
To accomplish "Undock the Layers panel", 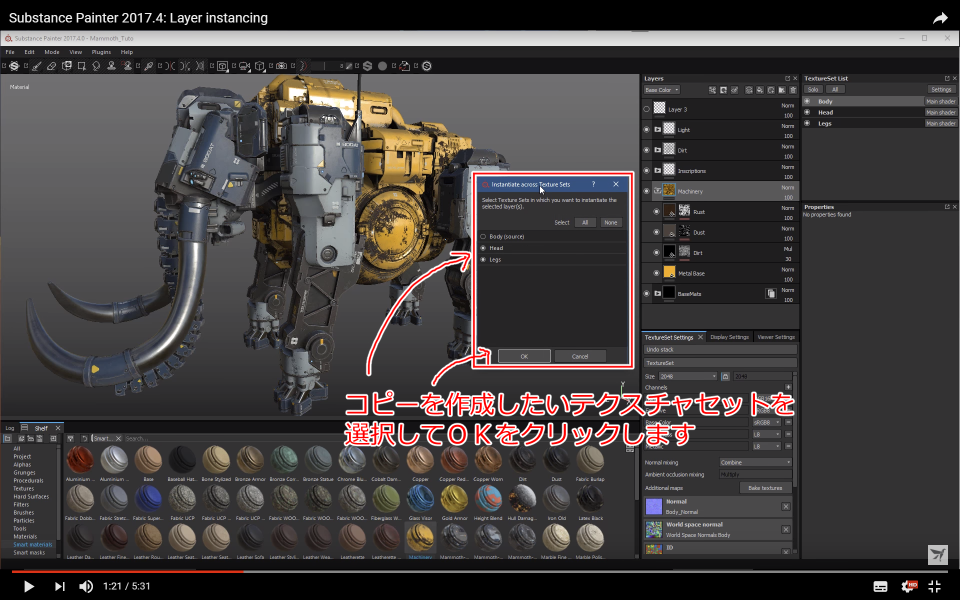I will 787,78.
